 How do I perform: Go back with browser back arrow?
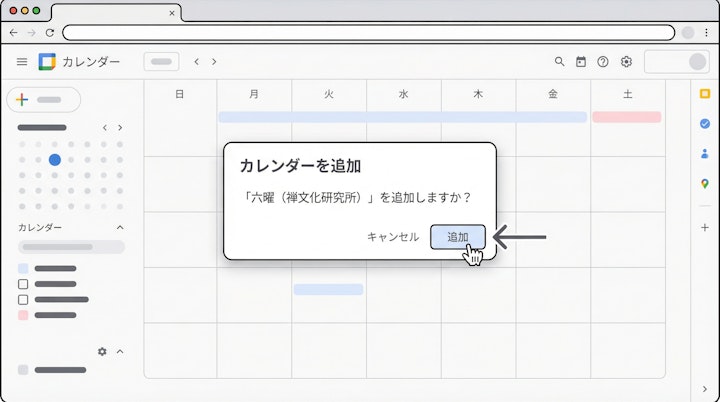[x=13, y=33]
